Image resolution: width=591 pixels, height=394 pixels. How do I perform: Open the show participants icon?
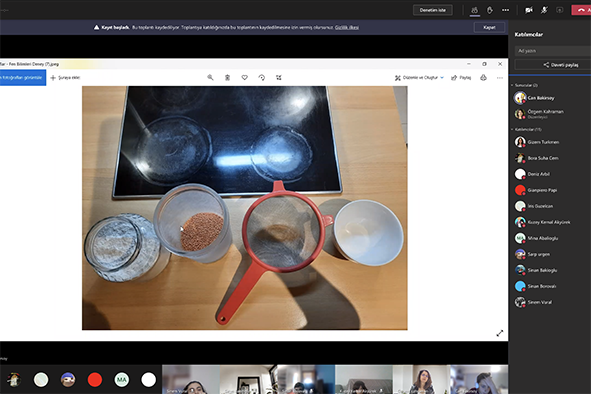point(475,10)
